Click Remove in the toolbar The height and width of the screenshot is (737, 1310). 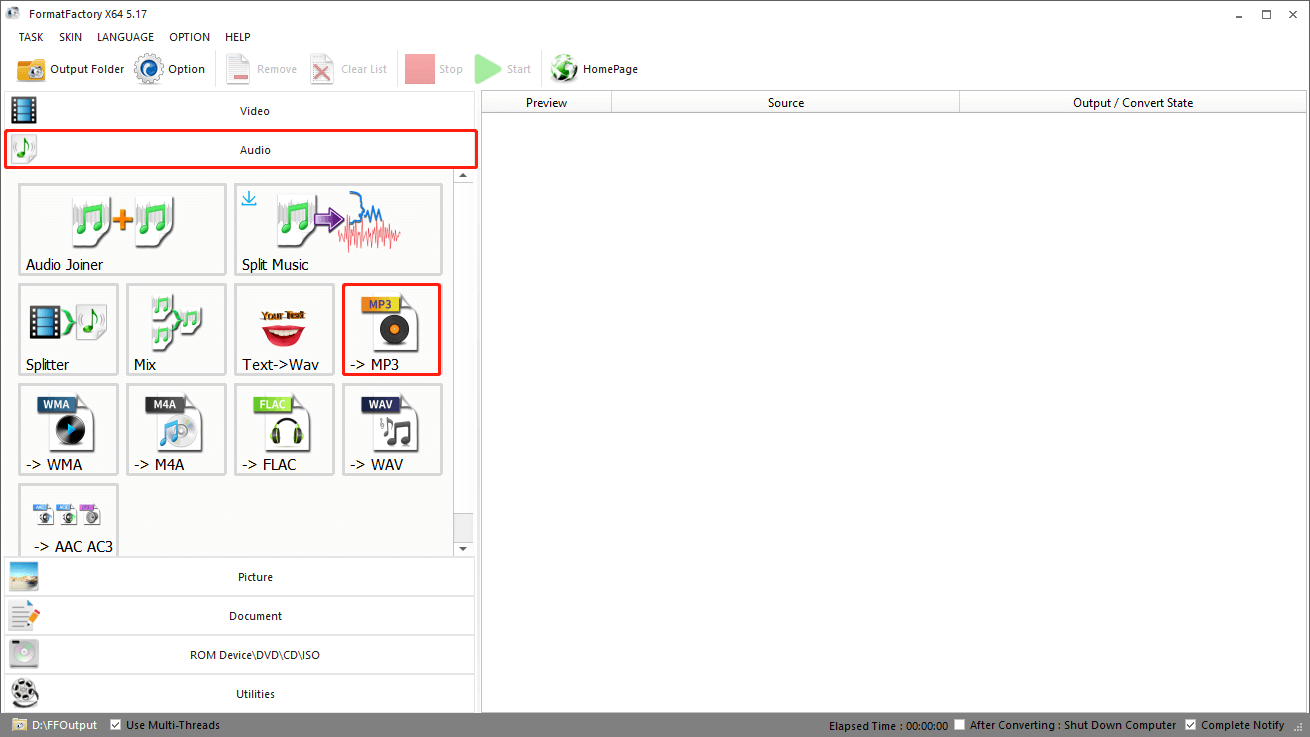[261, 69]
